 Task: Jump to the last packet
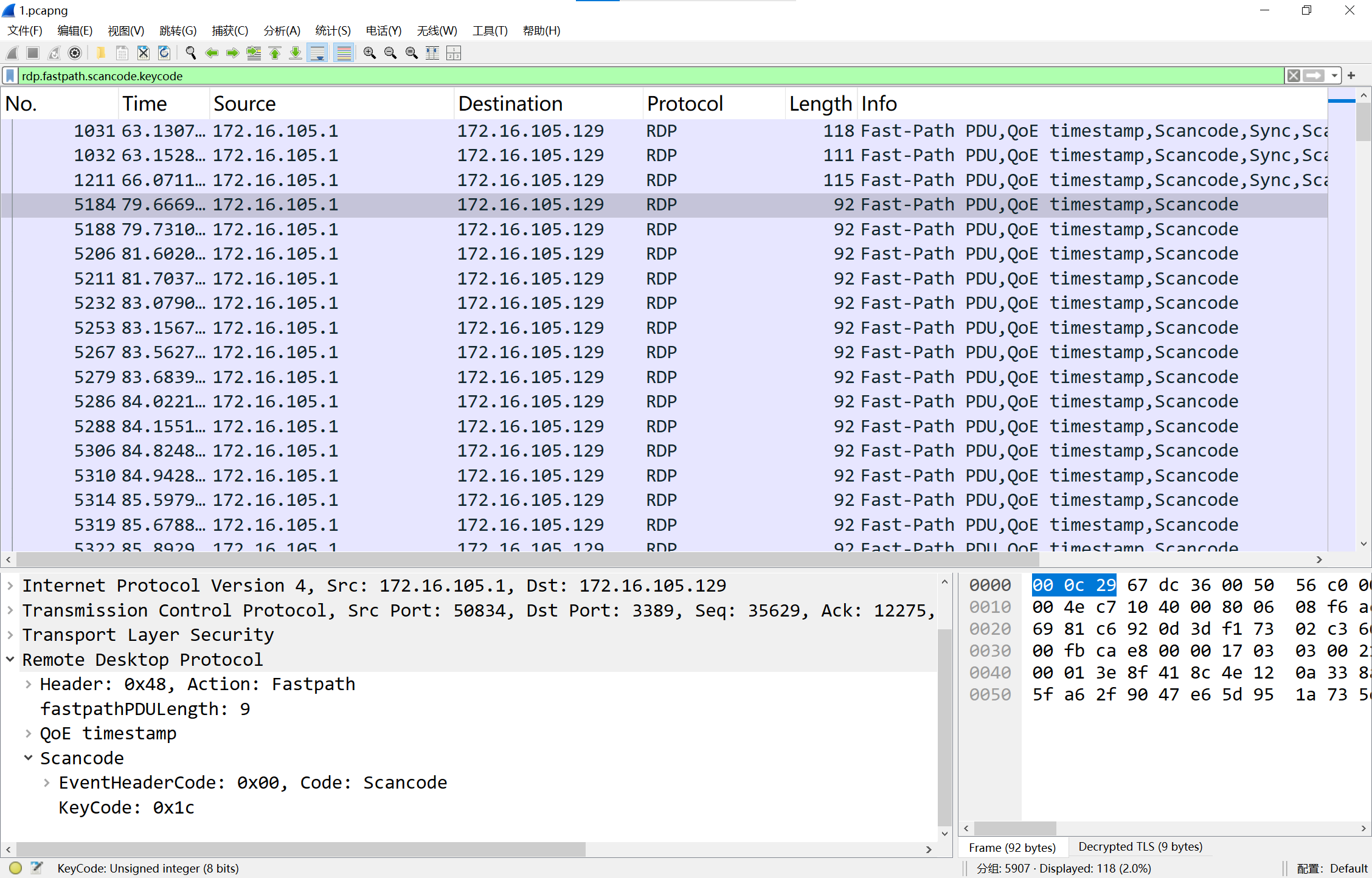[296, 54]
